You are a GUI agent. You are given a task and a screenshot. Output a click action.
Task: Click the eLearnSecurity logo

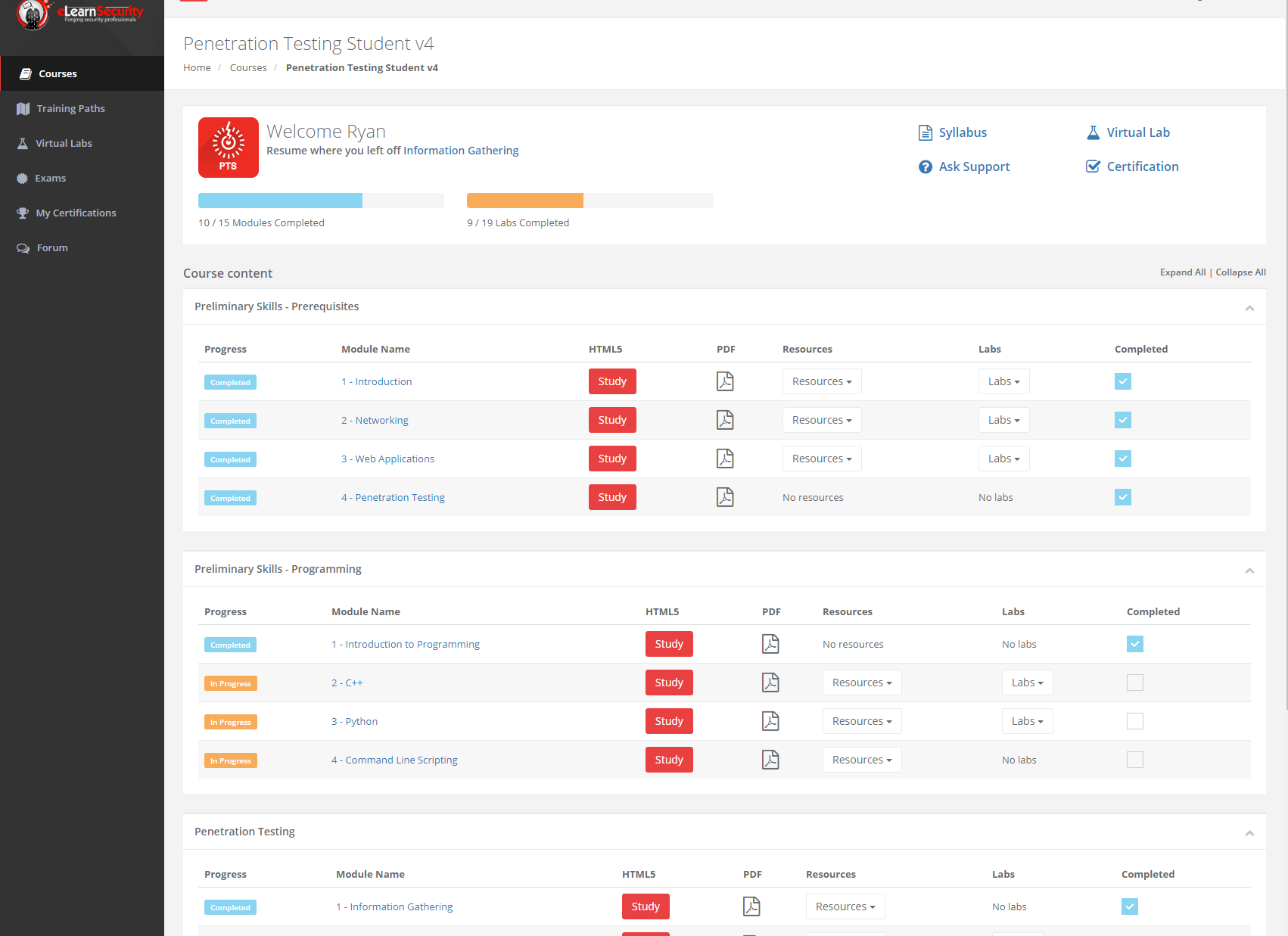point(82,14)
